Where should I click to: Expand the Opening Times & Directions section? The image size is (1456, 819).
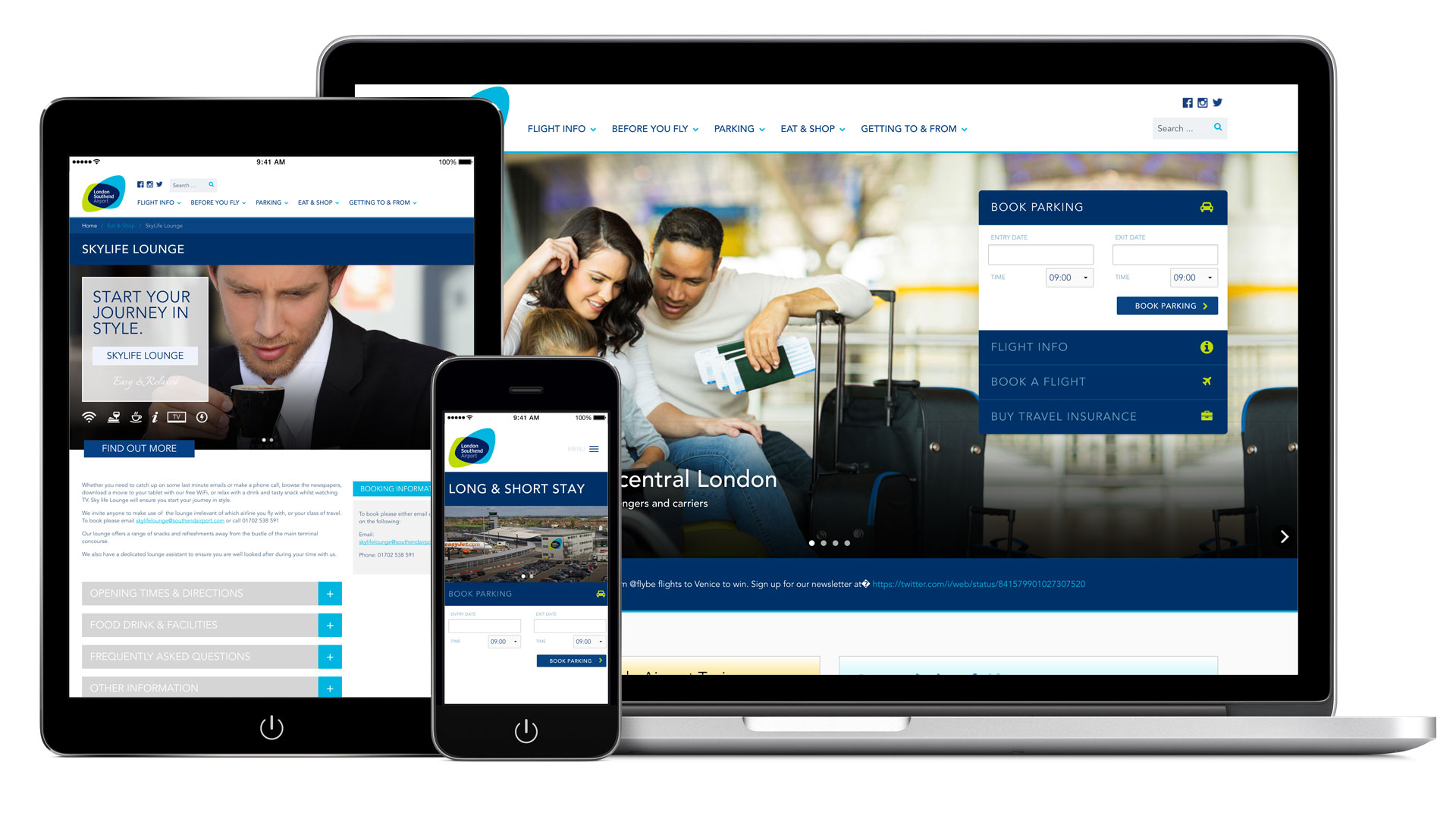click(x=330, y=593)
